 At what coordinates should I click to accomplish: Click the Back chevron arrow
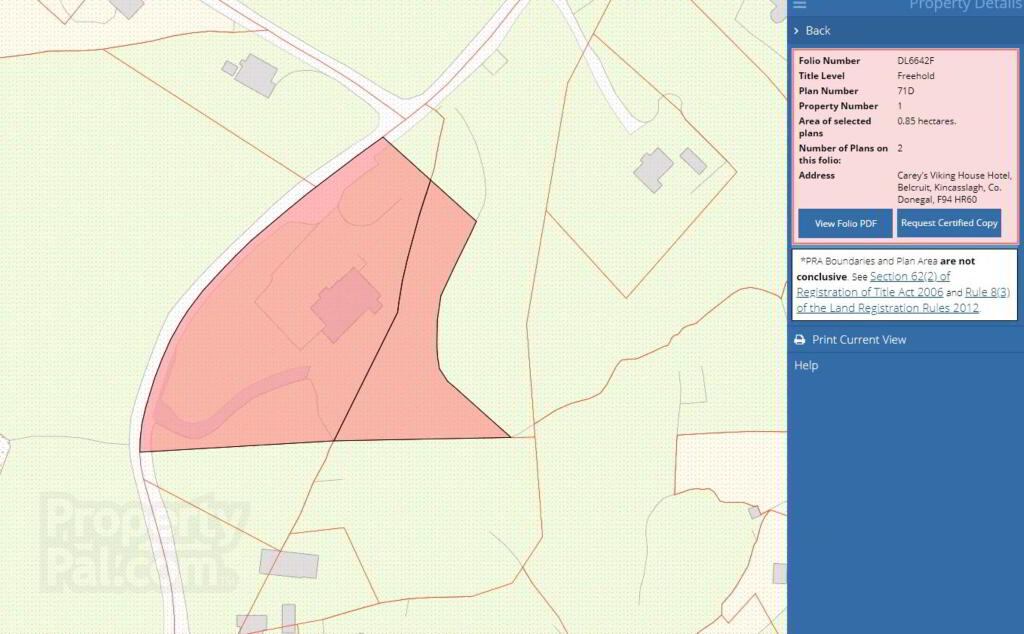pyautogui.click(x=796, y=31)
